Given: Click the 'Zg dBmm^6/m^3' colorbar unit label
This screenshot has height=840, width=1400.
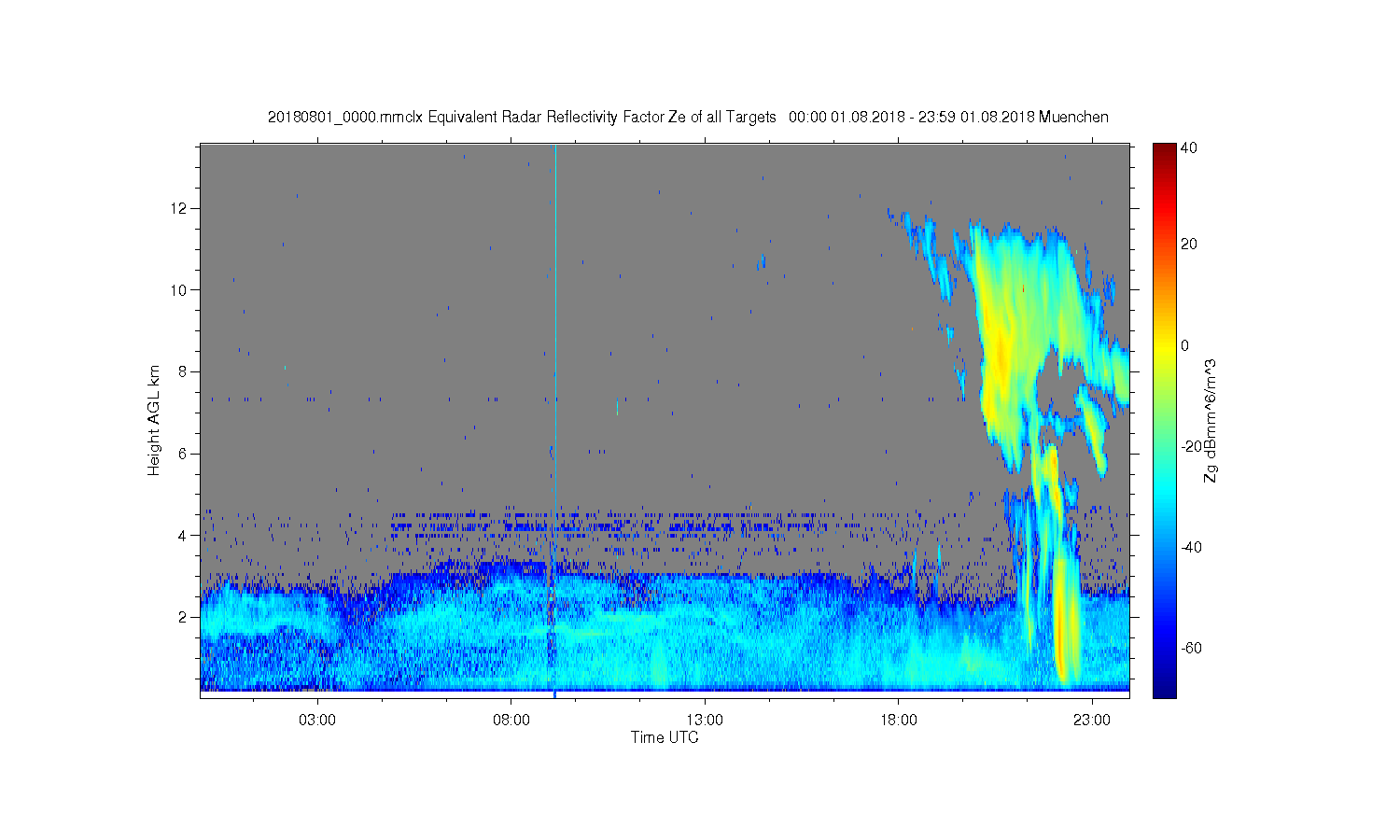Looking at the screenshot, I should pos(1211,420).
